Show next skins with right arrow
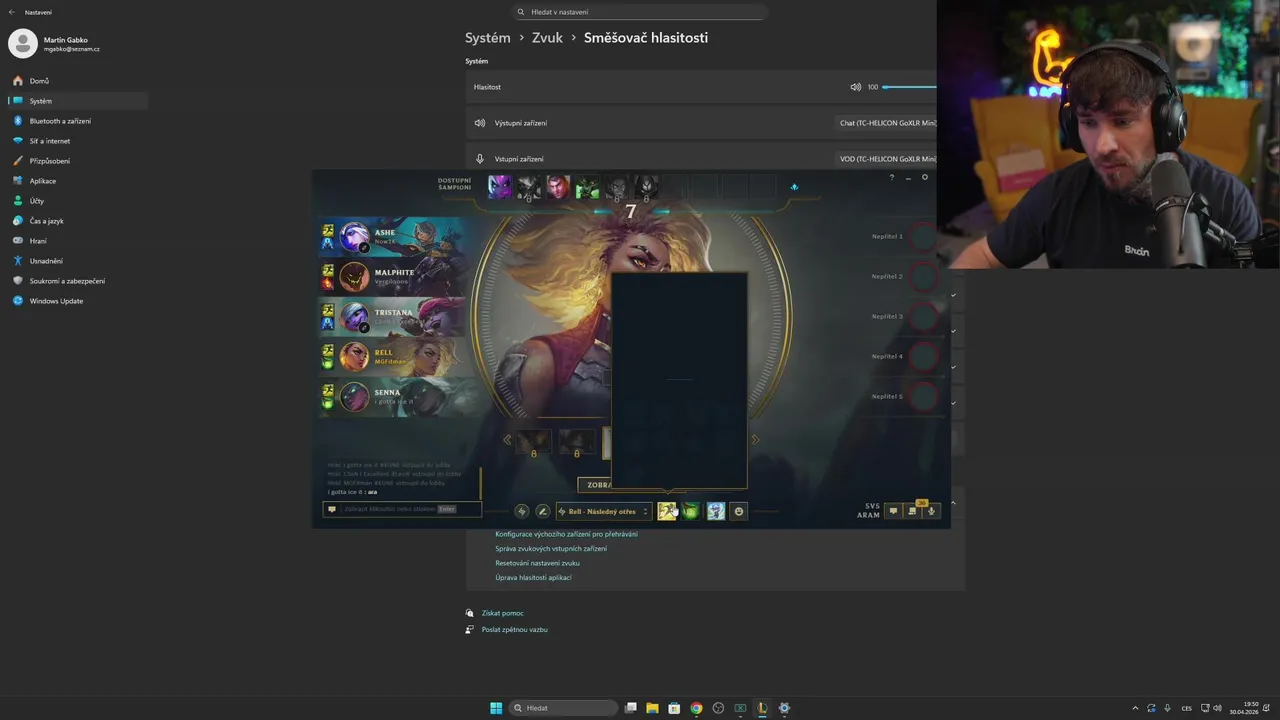This screenshot has height=720, width=1280. (x=755, y=439)
